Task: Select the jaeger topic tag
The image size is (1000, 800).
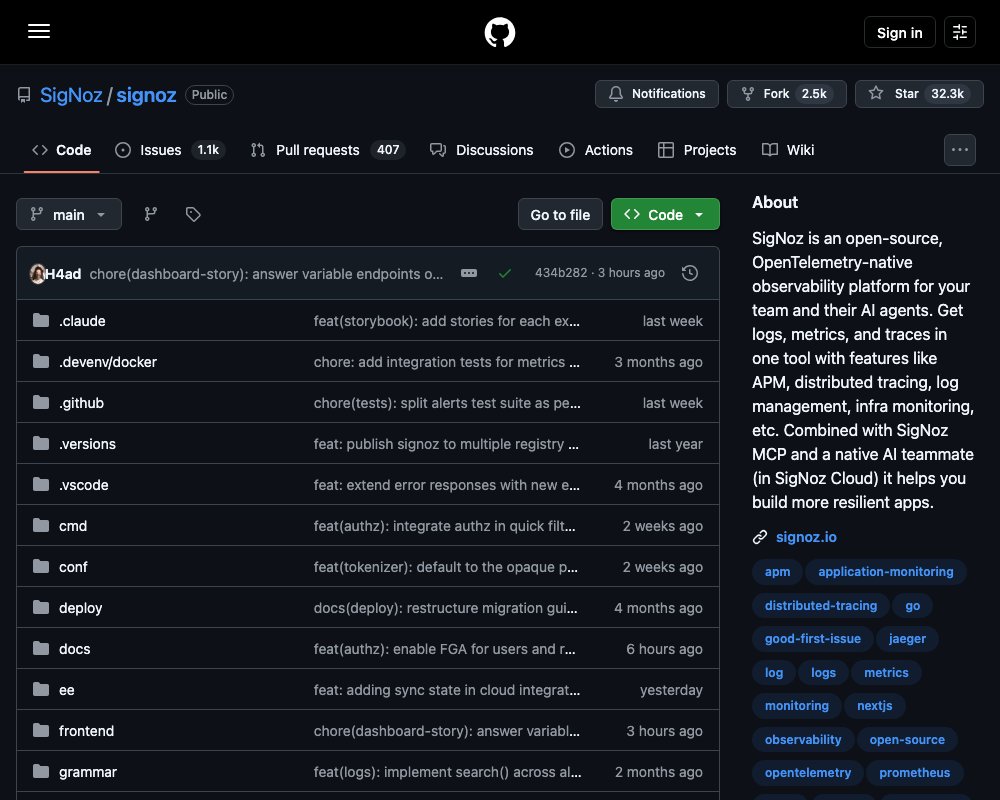Action: point(907,639)
